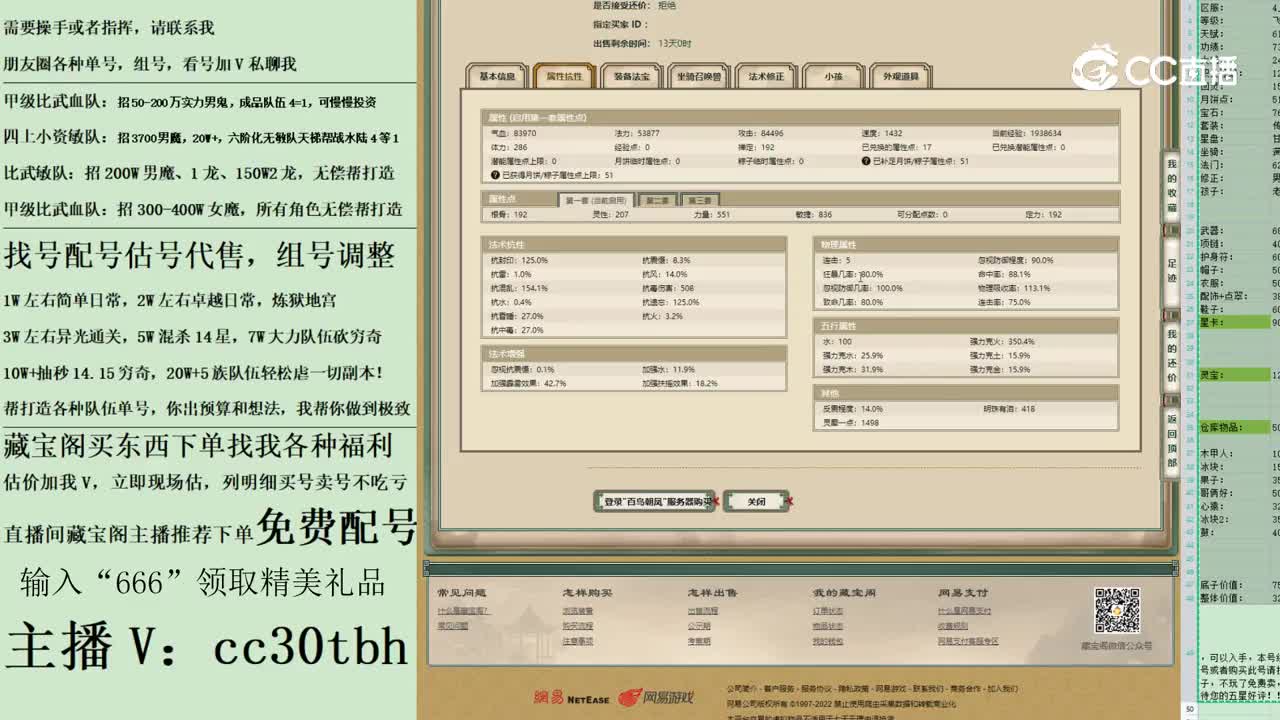The height and width of the screenshot is (720, 1280).
Task: Select the 第一套 attribute points tab
Action: 595,200
